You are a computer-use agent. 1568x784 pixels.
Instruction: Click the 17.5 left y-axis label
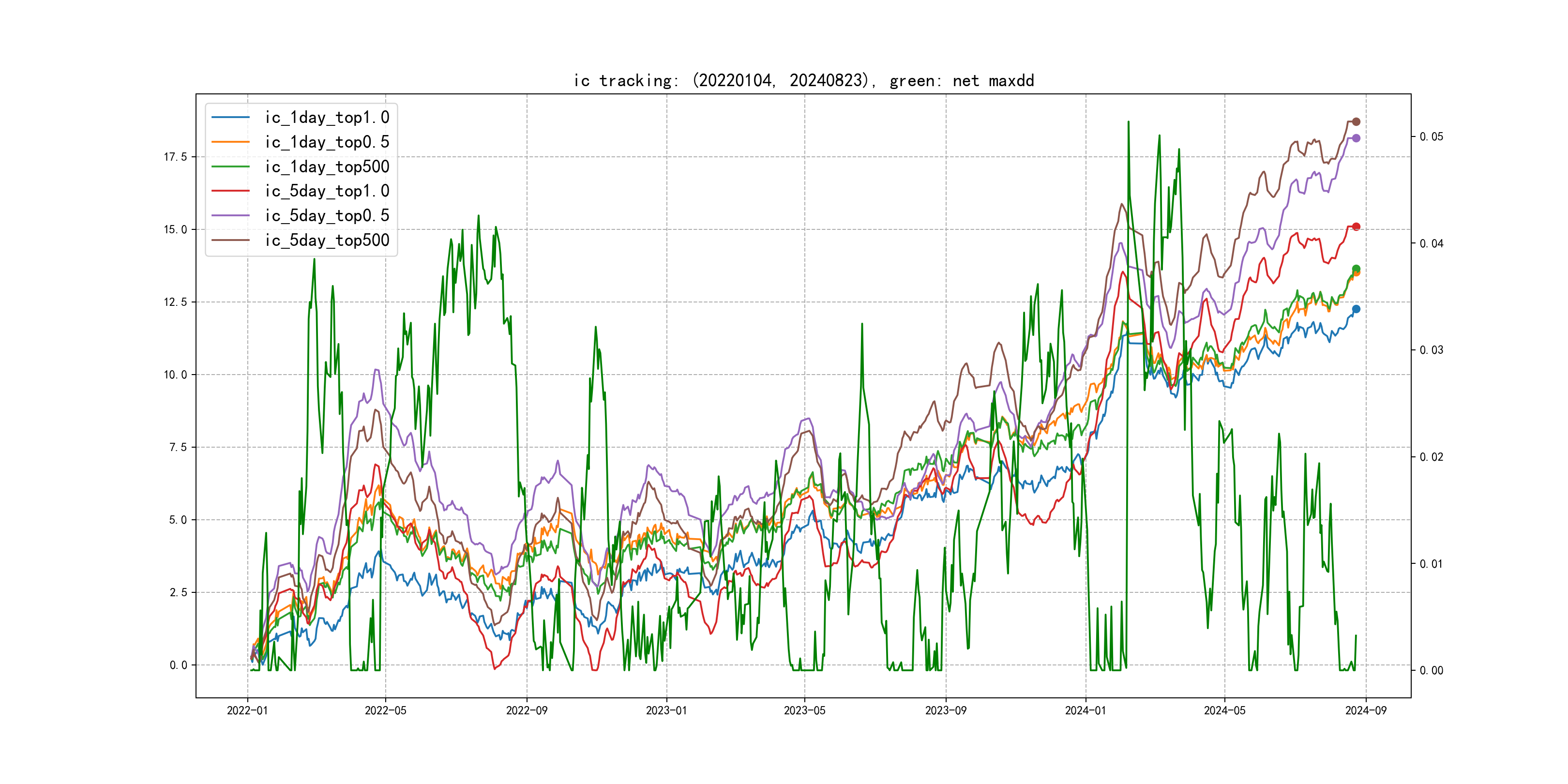[x=175, y=157]
